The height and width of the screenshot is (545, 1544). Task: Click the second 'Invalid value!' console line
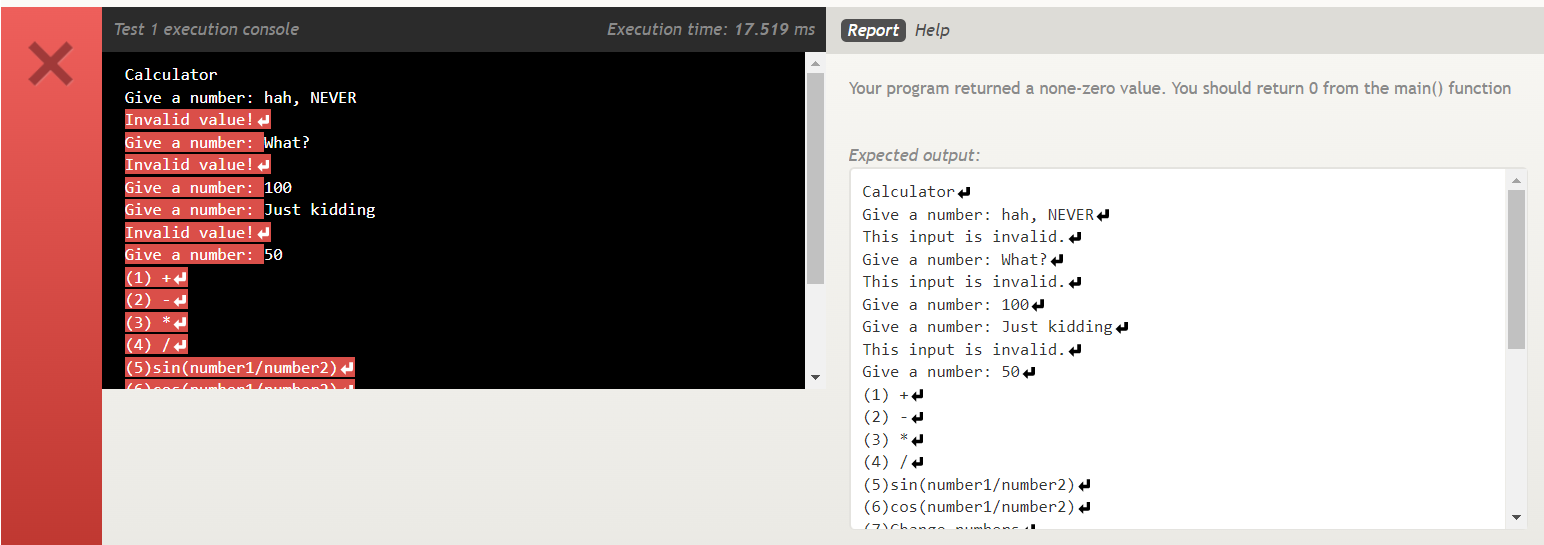coord(197,164)
